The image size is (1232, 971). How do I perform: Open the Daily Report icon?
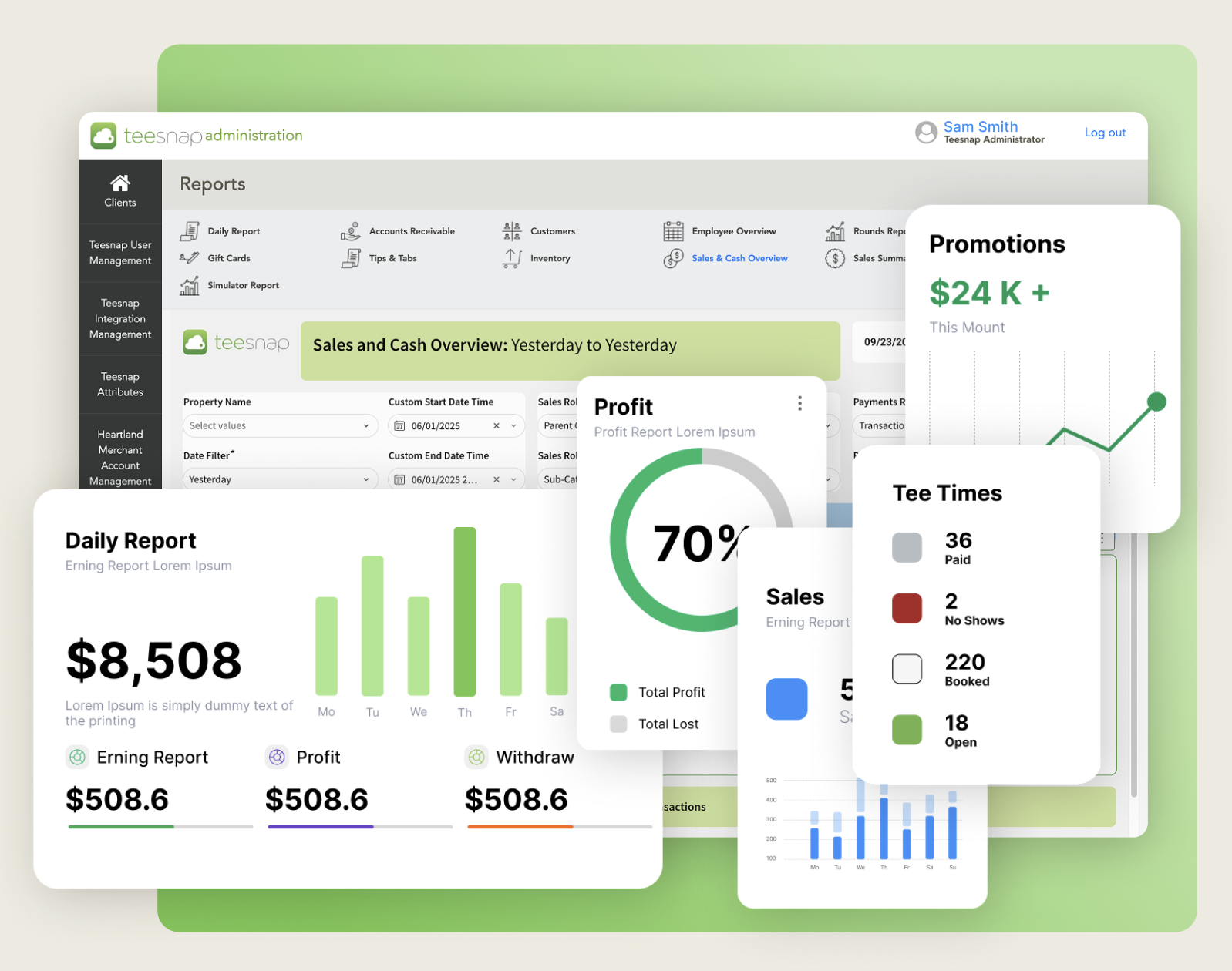pyautogui.click(x=189, y=231)
